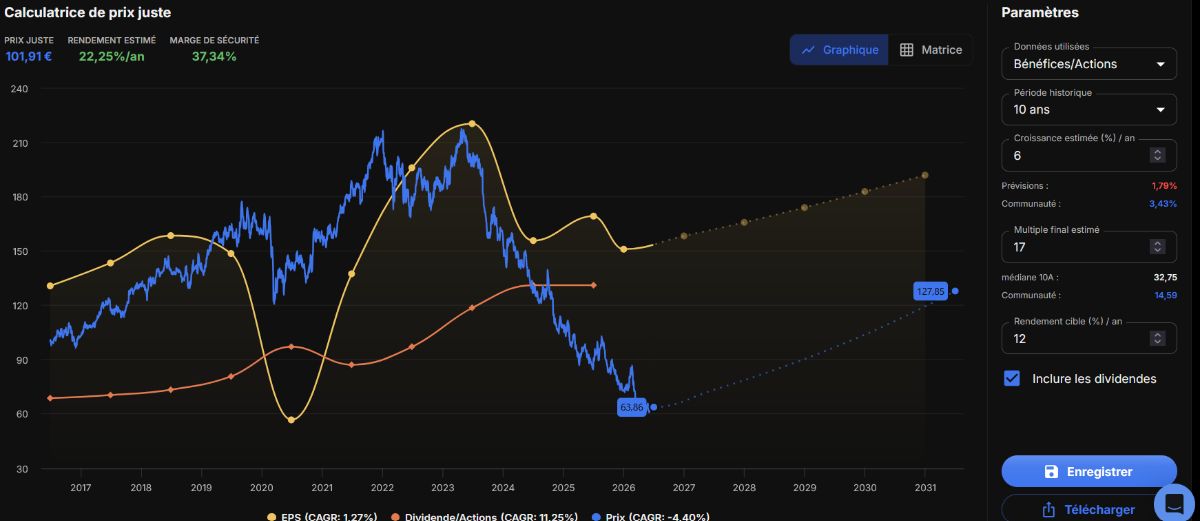The width and height of the screenshot is (1200, 521).
Task: Switch to the Graphique view tab
Action: [x=839, y=50]
